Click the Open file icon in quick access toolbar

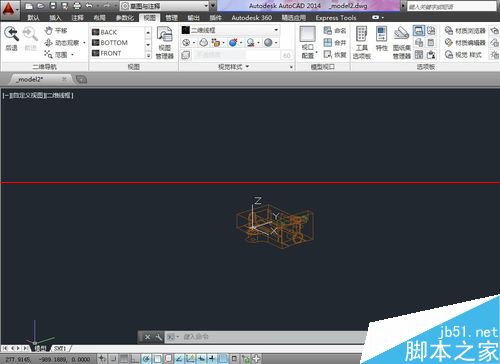41,6
